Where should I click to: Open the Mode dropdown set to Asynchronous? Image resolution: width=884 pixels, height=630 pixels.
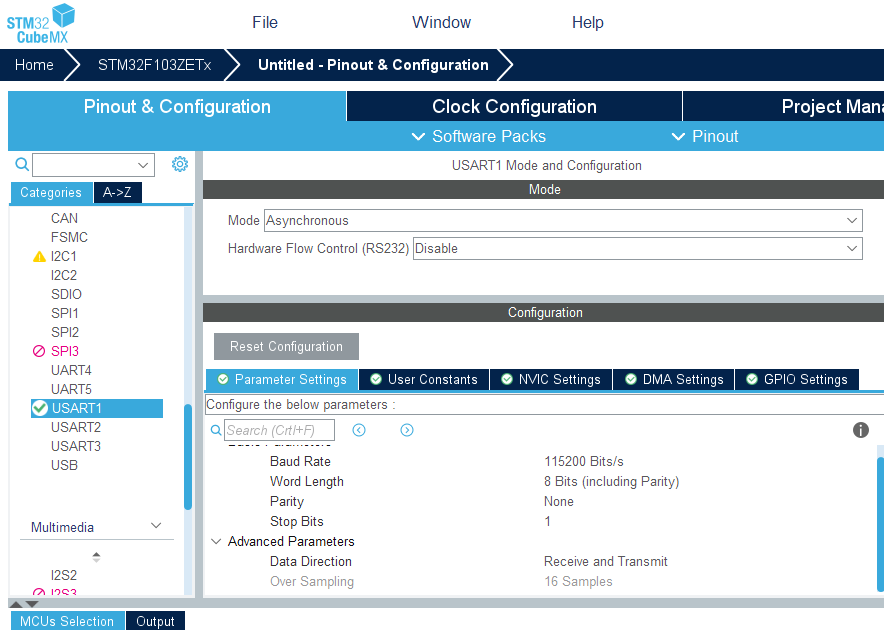[563, 221]
